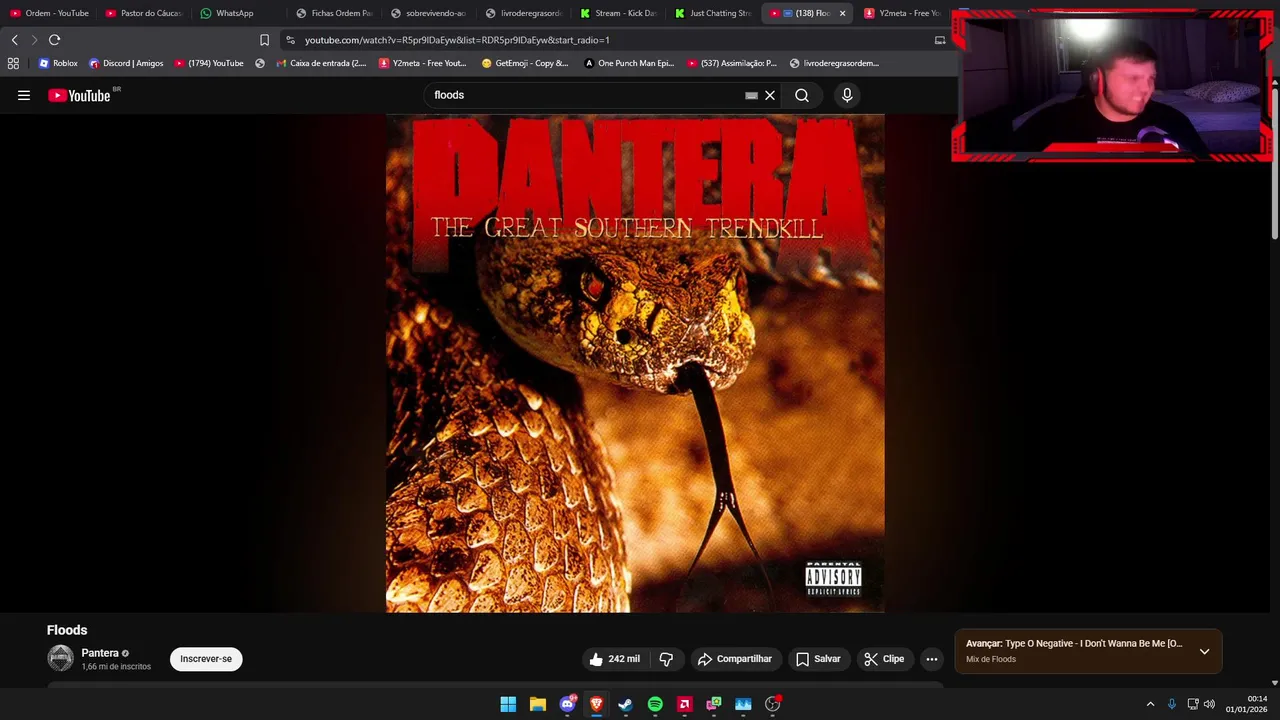Screen dimensions: 1280x720
Task: Open more actions three-dot menu
Action: click(932, 659)
